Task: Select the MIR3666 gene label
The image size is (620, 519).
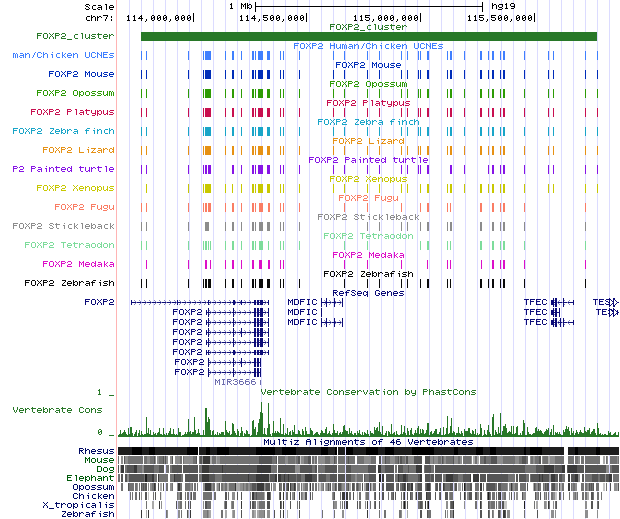Action: tap(236, 381)
